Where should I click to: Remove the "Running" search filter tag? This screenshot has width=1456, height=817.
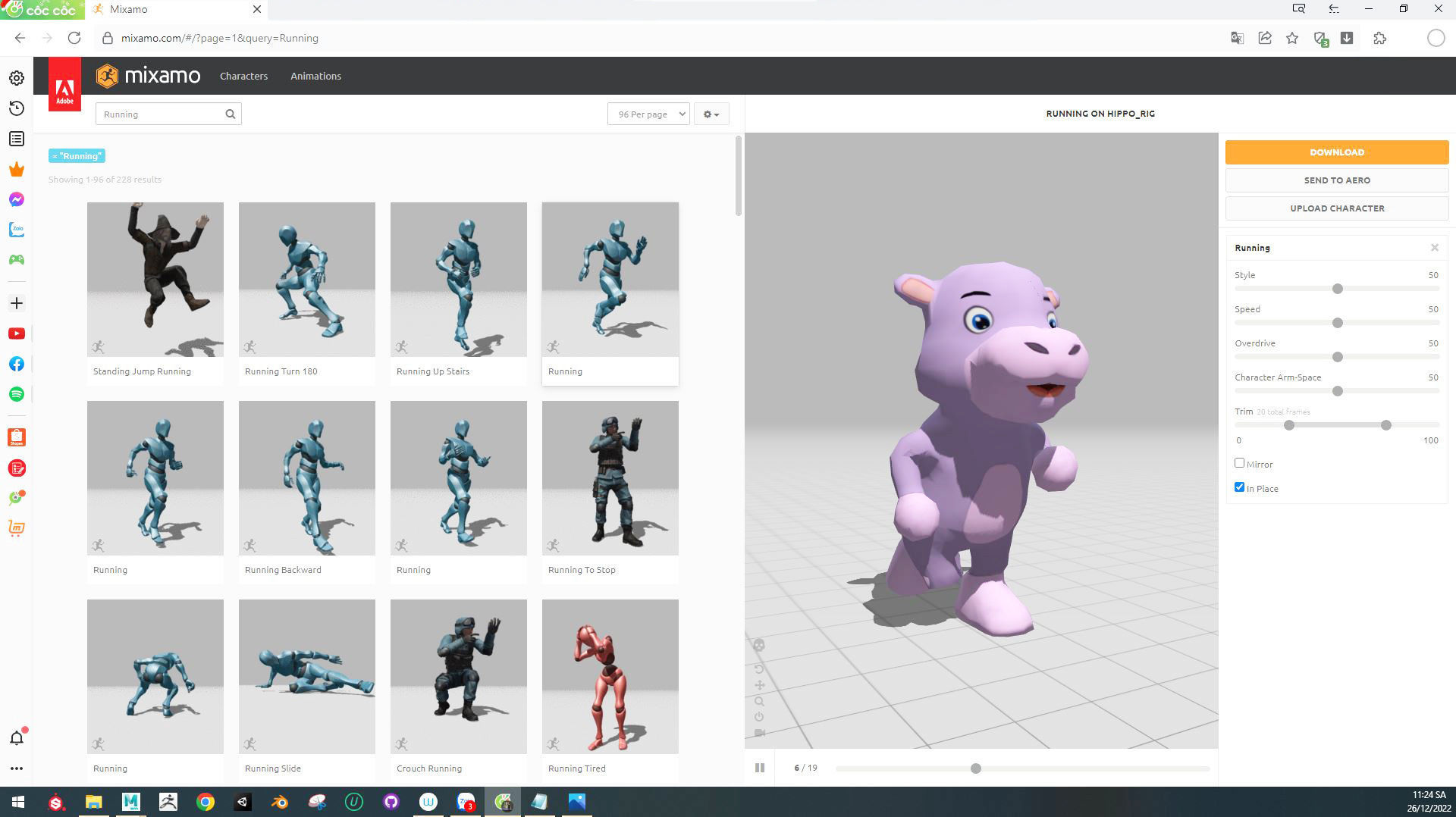tap(77, 155)
